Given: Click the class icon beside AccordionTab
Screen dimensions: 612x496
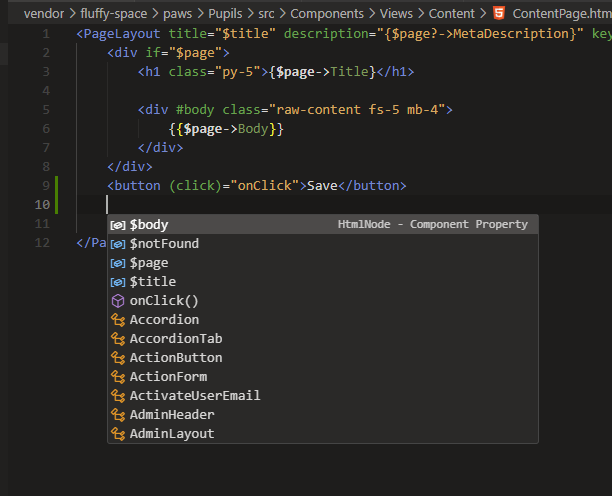Looking at the screenshot, I should tap(118, 339).
